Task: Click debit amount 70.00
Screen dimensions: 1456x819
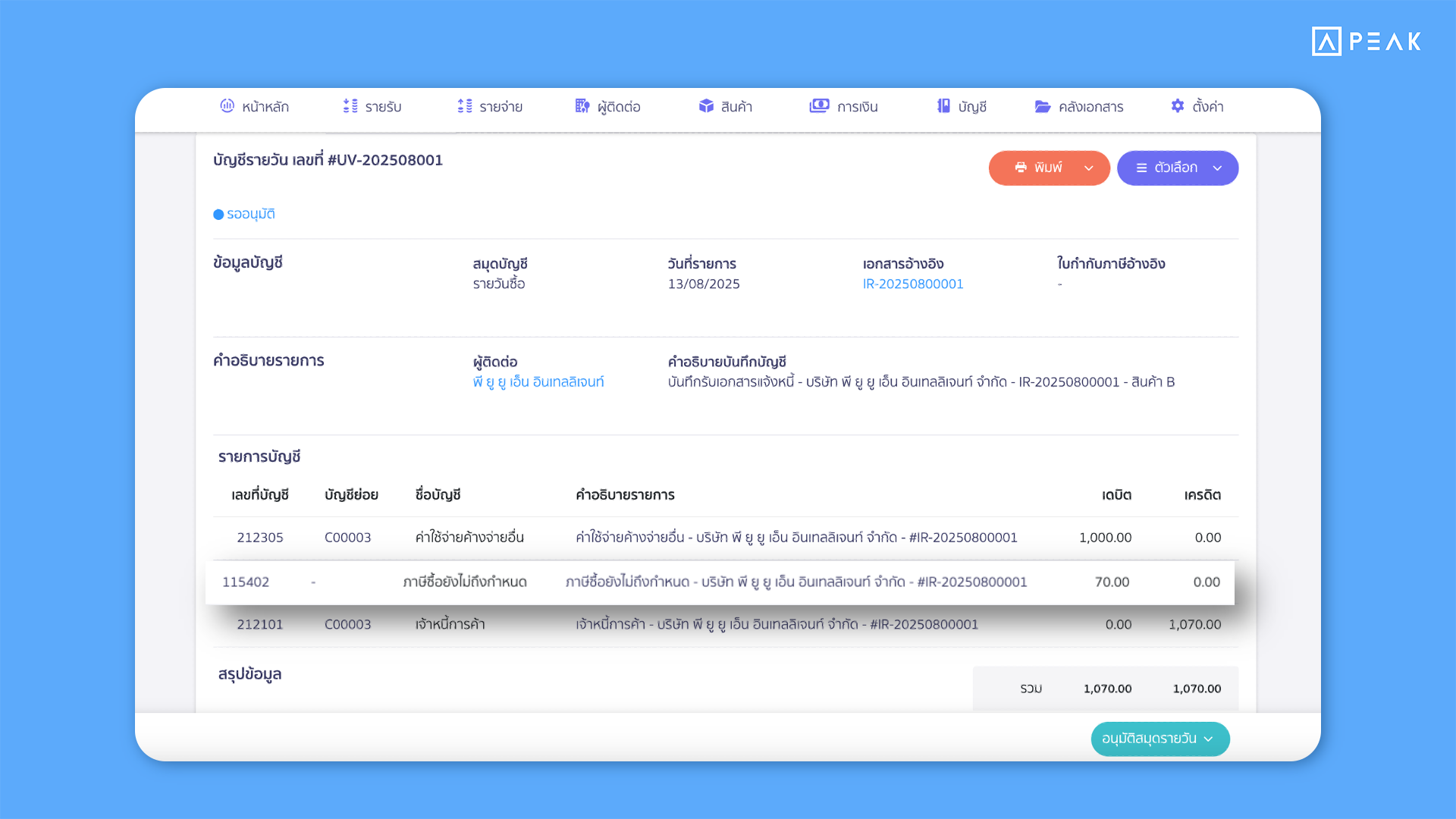Action: pyautogui.click(x=1112, y=582)
